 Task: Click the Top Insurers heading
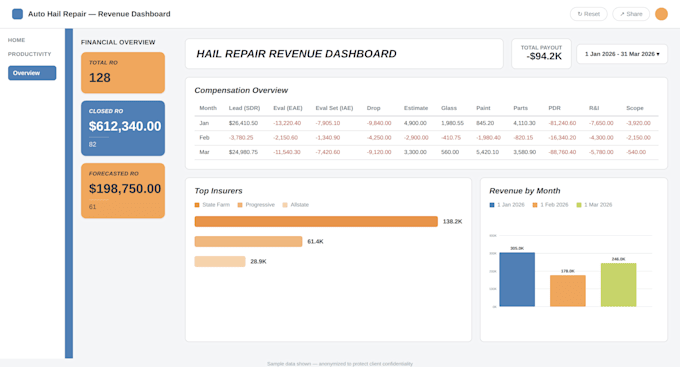(x=218, y=191)
